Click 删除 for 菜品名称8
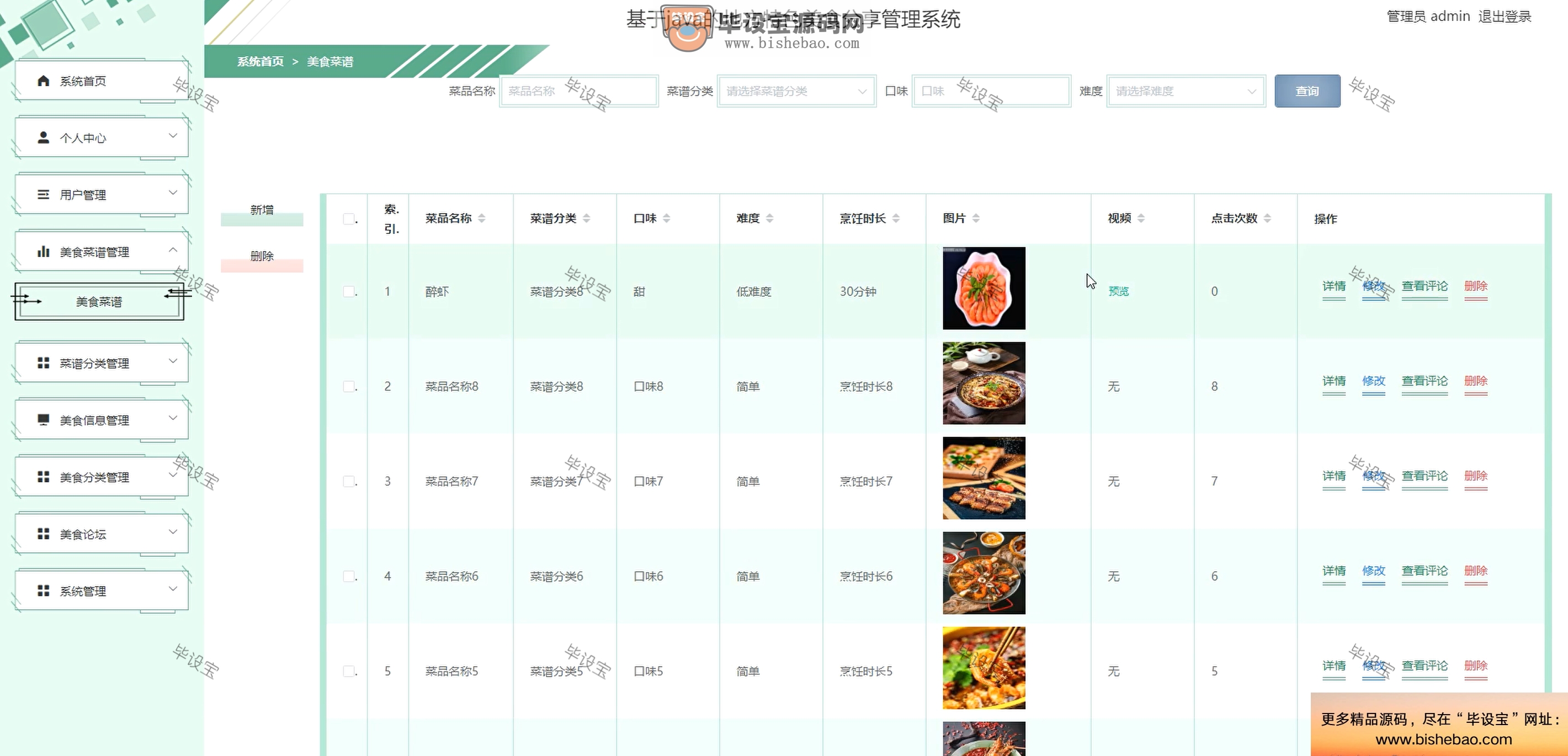 click(1475, 381)
